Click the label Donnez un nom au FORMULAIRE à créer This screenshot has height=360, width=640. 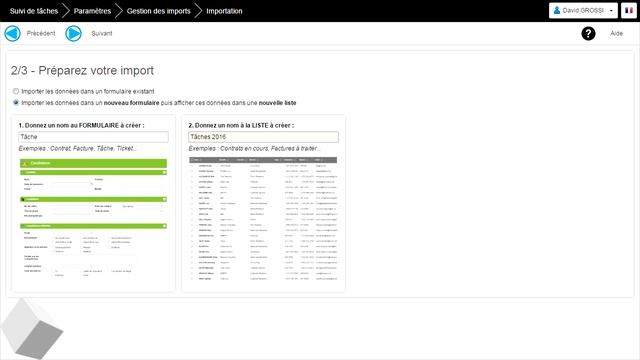pyautogui.click(x=81, y=125)
